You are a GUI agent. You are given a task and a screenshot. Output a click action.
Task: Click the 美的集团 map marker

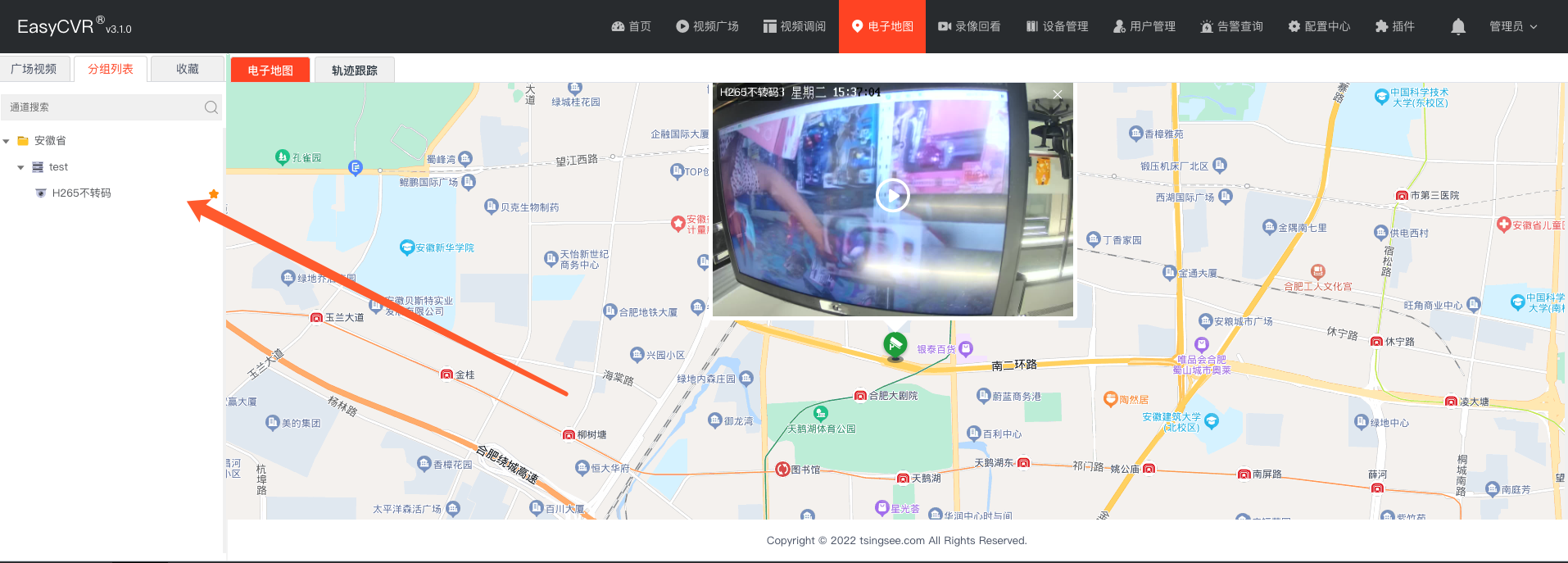pos(273,423)
